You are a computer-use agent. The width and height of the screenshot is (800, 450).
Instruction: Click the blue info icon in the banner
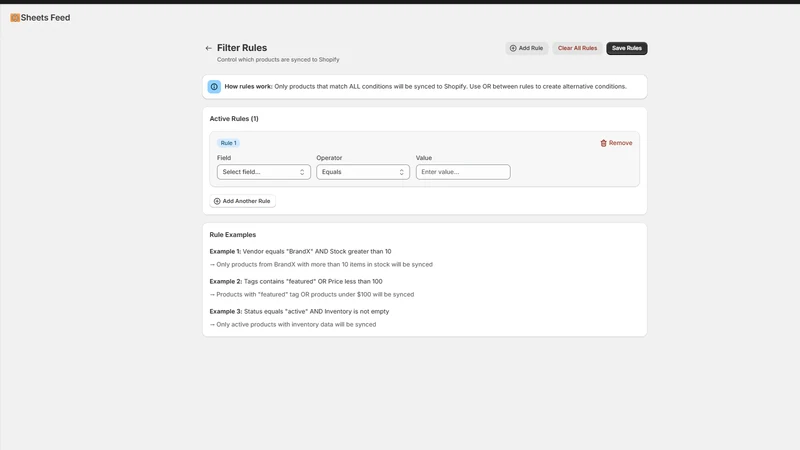(214, 87)
